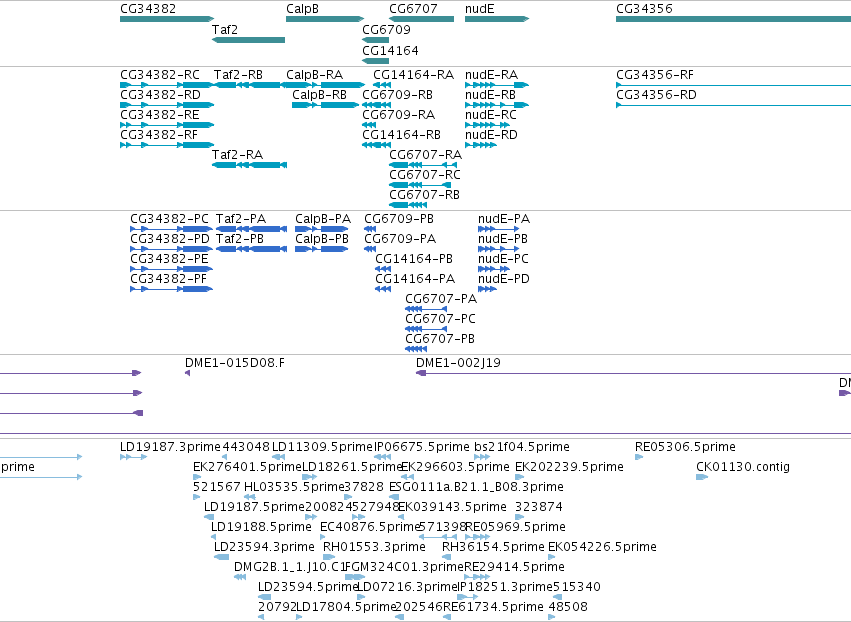The width and height of the screenshot is (851, 622).
Task: Open the nudE-PD protein
Action: [487, 289]
